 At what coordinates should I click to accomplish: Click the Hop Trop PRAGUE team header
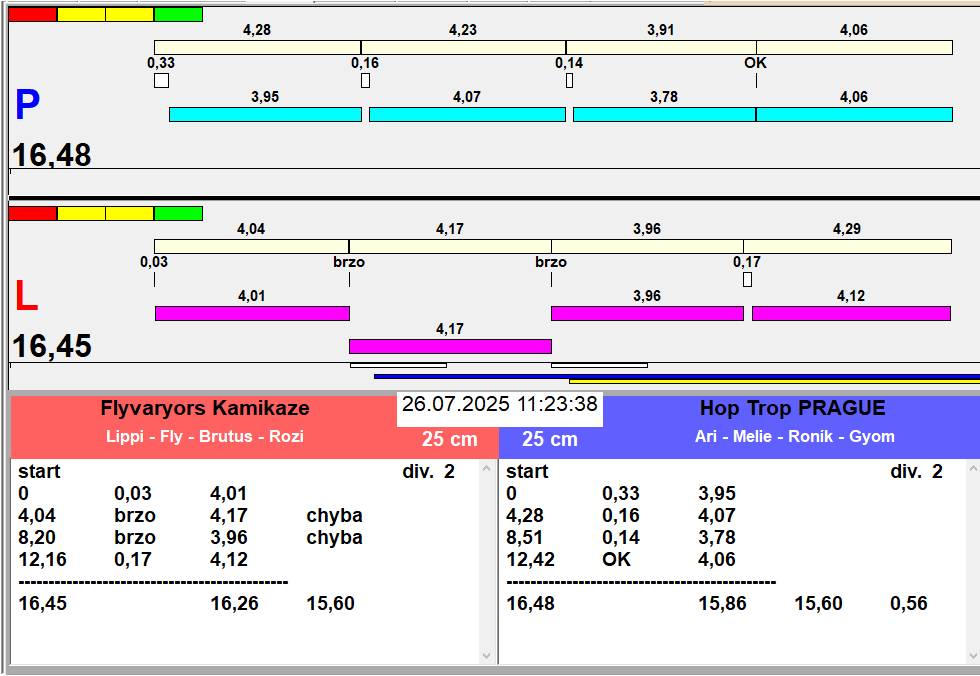point(792,409)
